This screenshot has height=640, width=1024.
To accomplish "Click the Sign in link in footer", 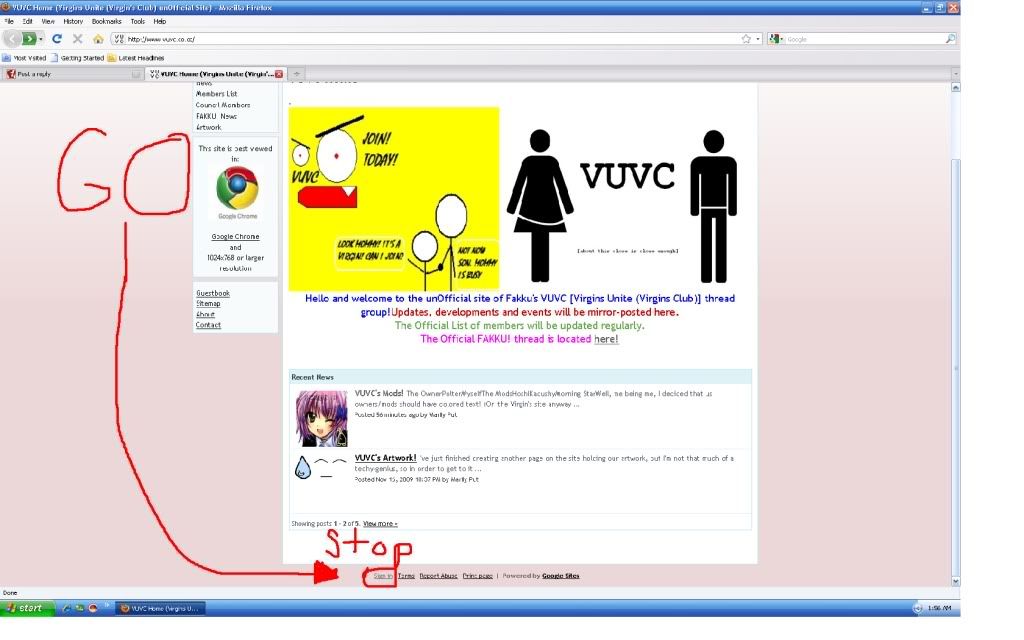I will point(382,576).
